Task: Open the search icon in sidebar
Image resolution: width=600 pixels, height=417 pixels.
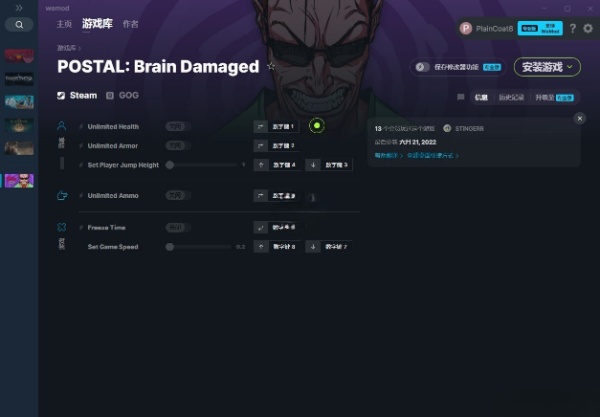Action: (19, 25)
